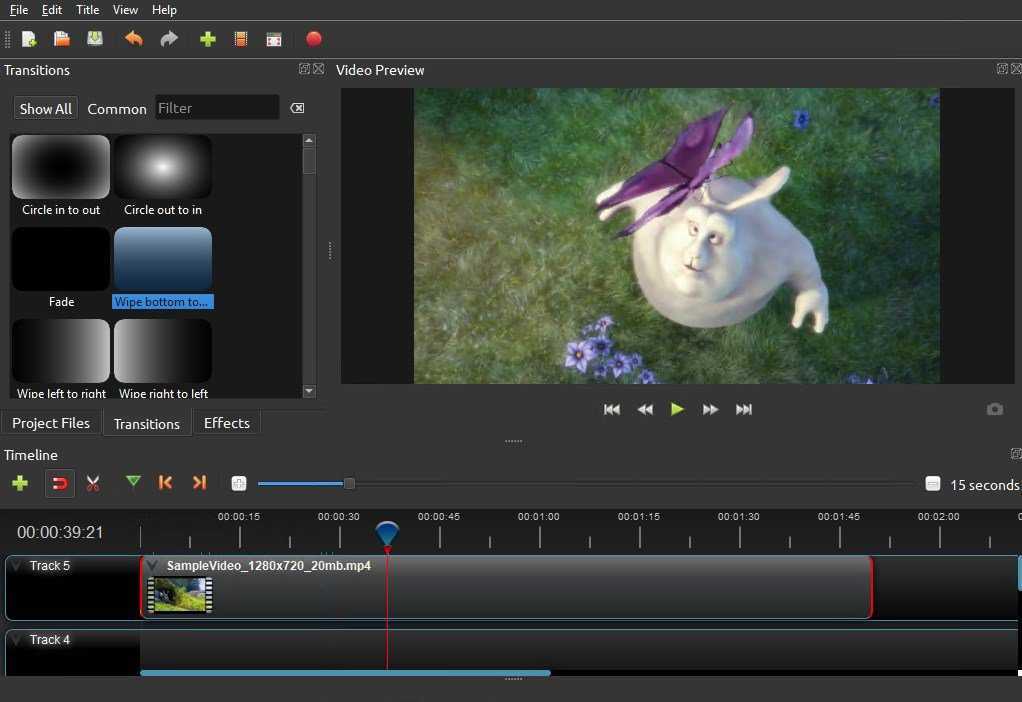Viewport: 1022px width, 702px height.
Task: Click into the transitions Filter field
Action: point(217,108)
